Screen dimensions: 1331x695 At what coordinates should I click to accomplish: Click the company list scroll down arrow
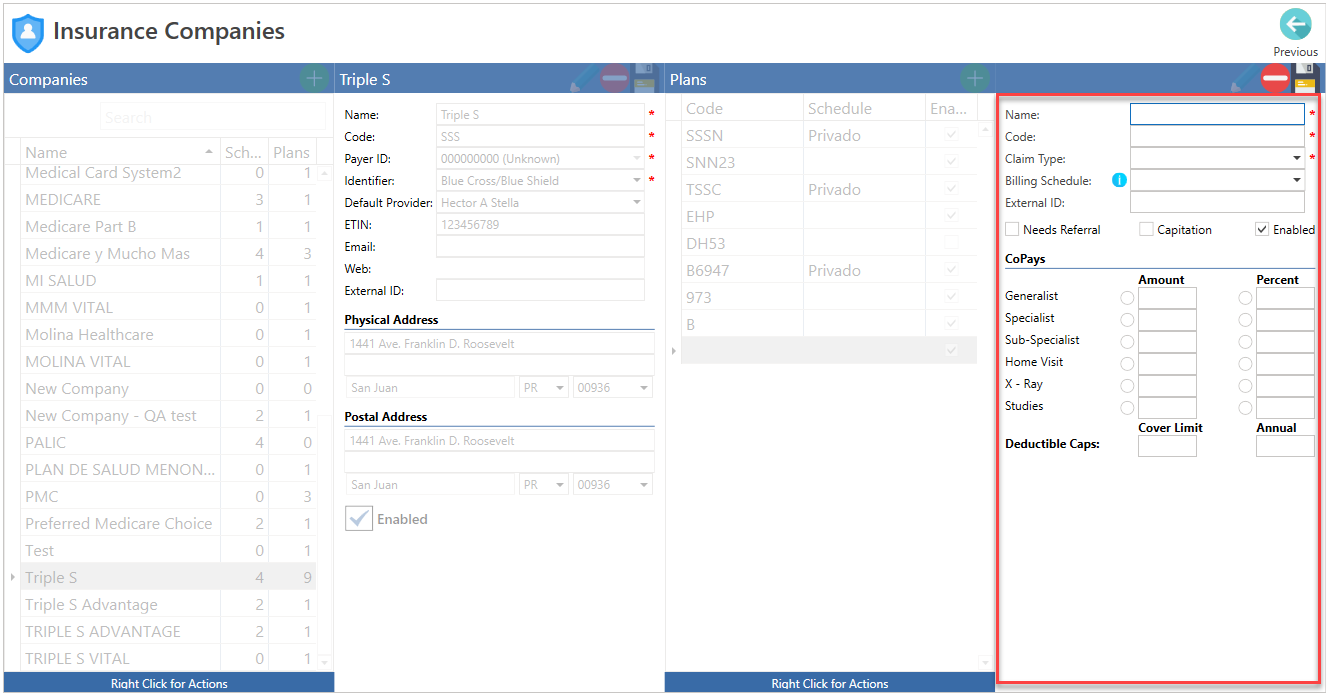[x=323, y=662]
